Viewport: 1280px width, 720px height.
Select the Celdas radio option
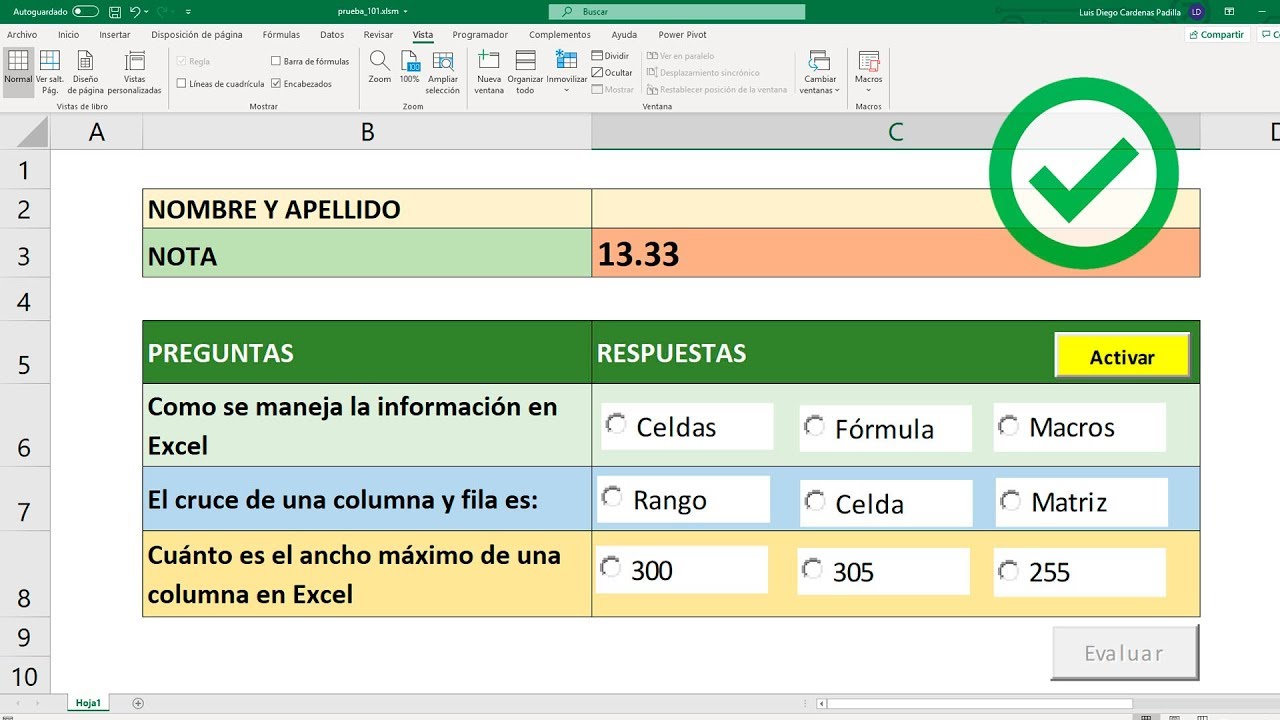coord(615,424)
